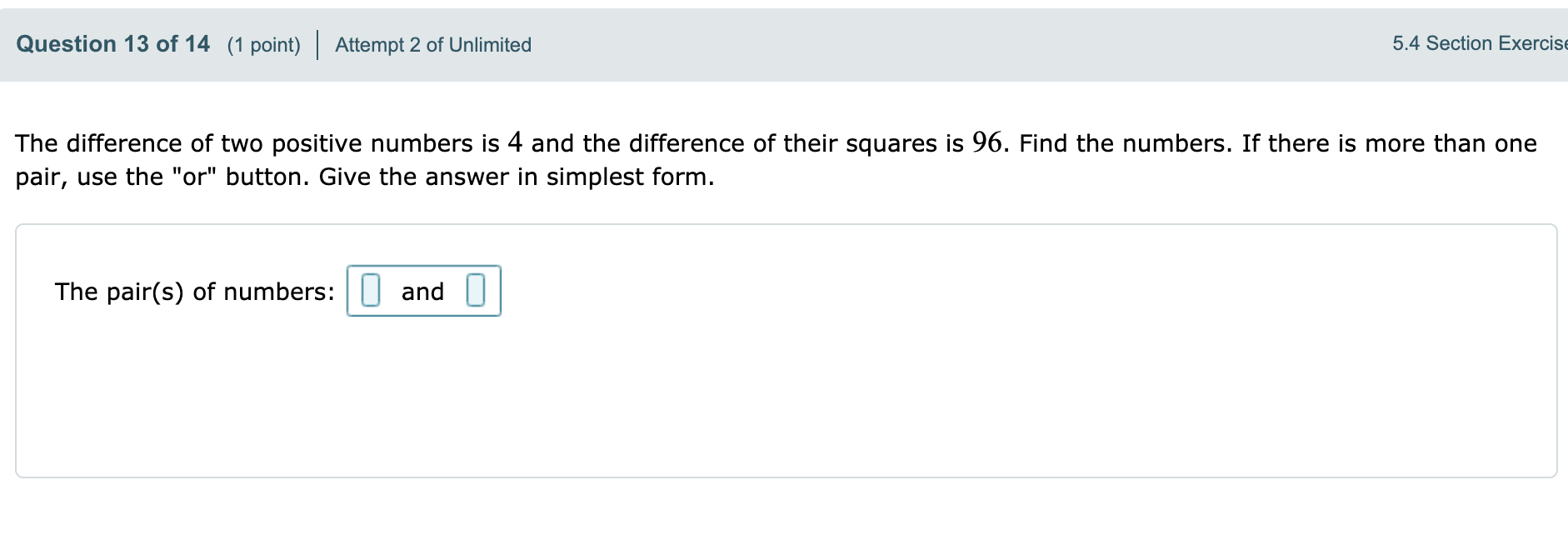Click the phrase use the or button
The image size is (1568, 545).
click(192, 177)
